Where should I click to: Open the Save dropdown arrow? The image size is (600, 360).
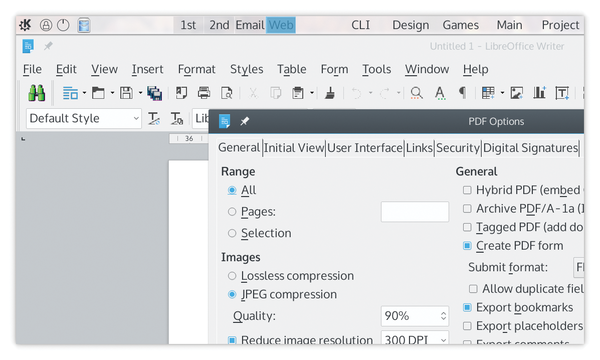pos(140,93)
